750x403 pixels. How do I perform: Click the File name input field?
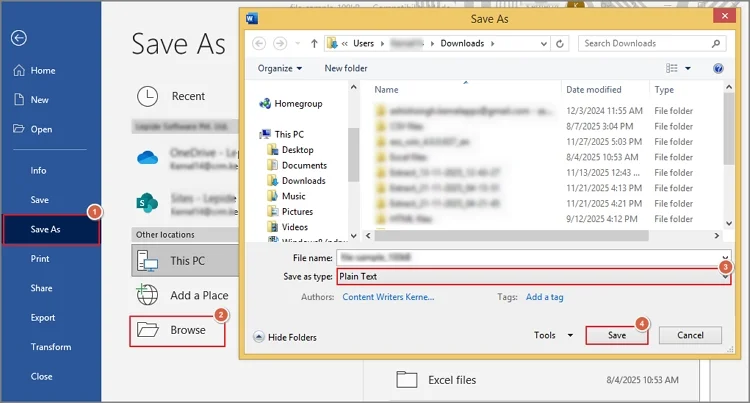tap(533, 258)
